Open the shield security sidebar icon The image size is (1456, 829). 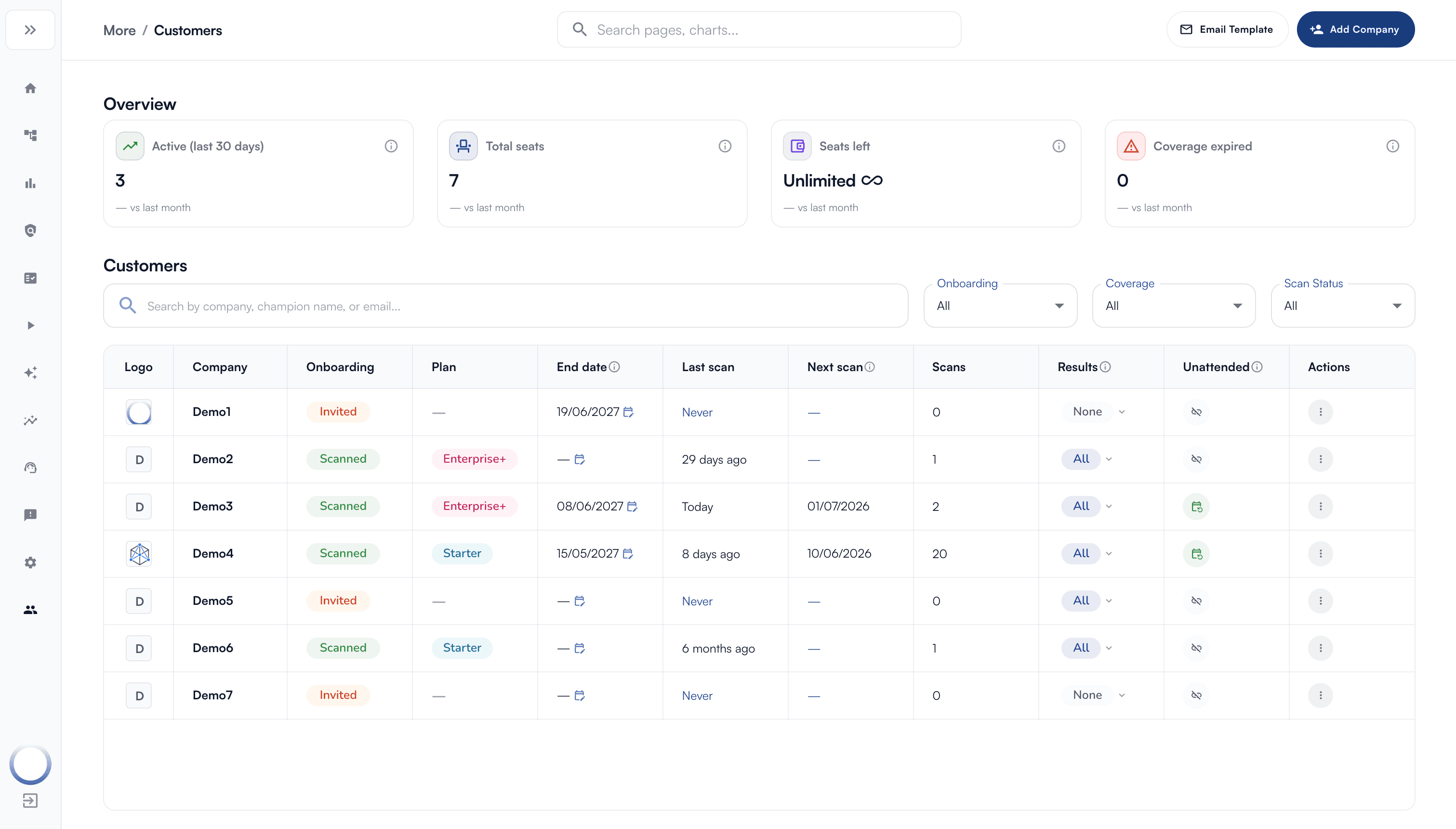(30, 230)
